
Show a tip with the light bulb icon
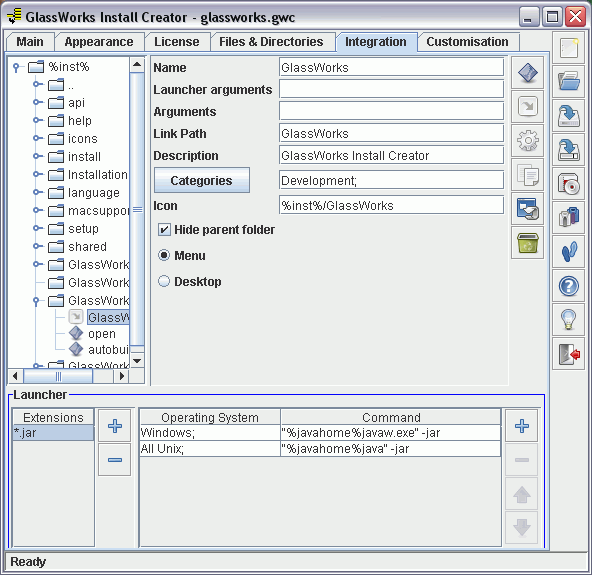tap(569, 319)
